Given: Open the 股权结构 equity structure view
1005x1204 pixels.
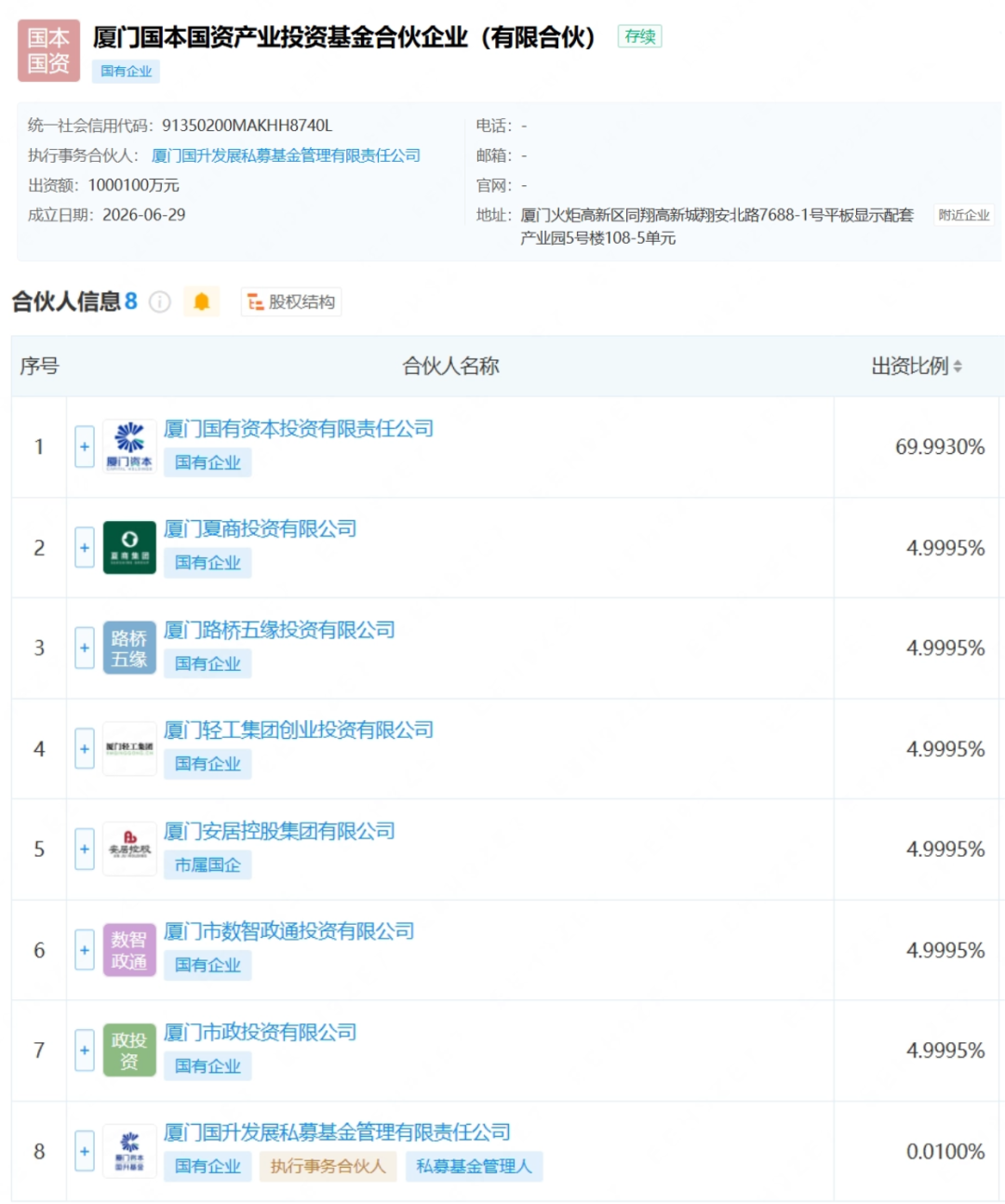Looking at the screenshot, I should coord(291,301).
